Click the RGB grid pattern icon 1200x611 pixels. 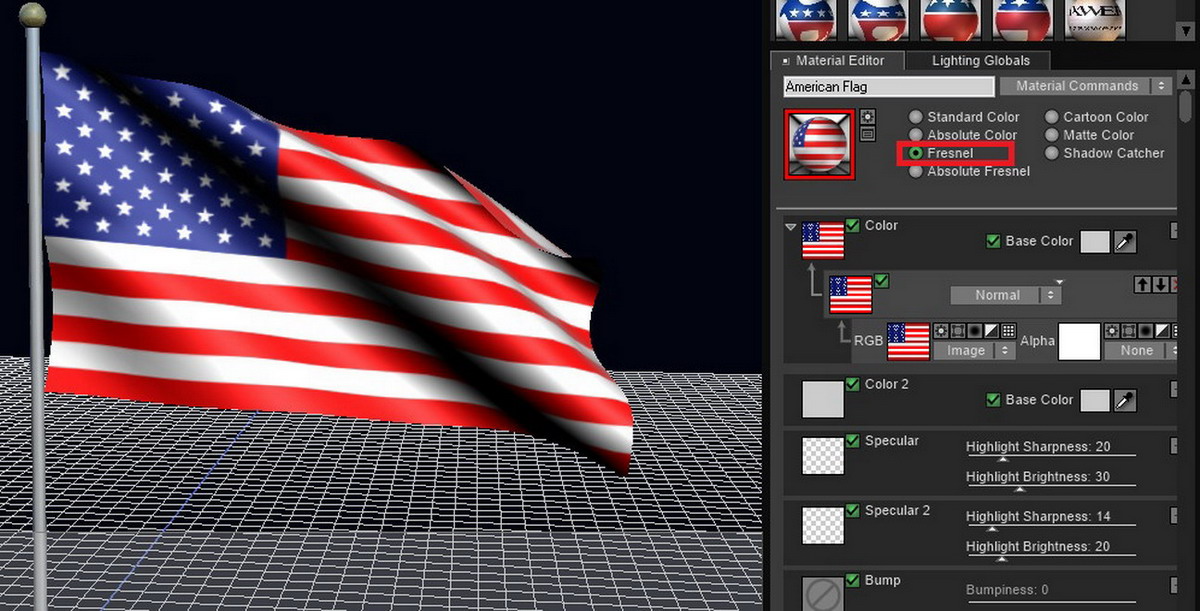click(1008, 331)
